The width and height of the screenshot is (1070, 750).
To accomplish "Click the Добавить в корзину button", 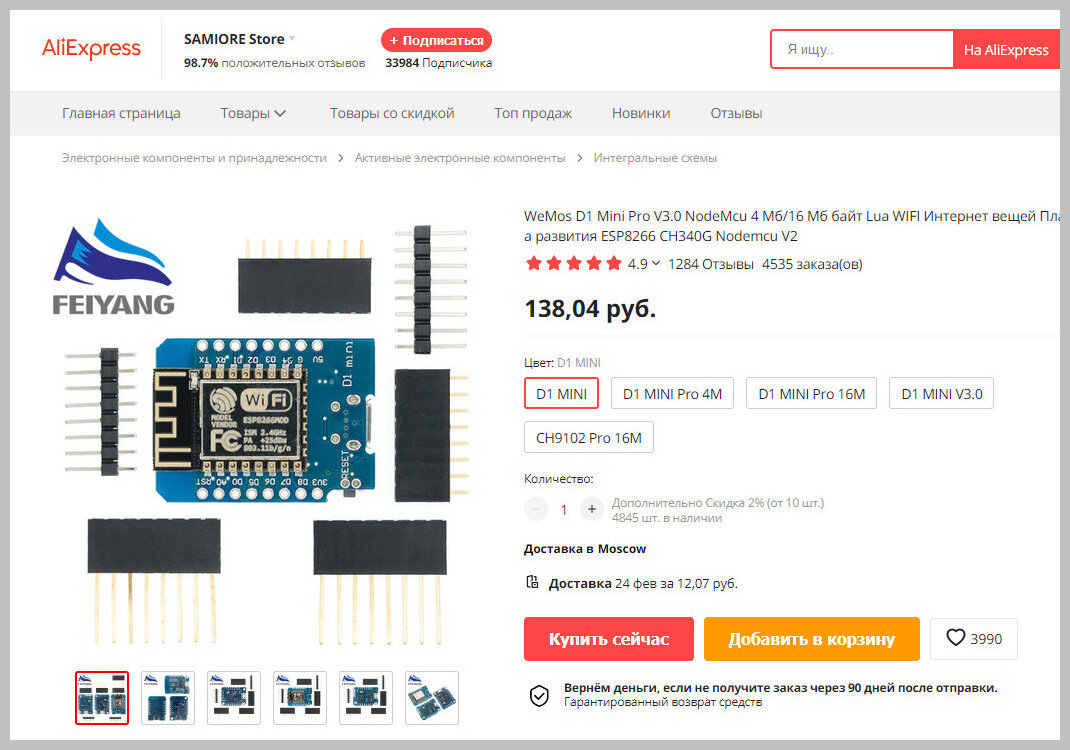I will coord(811,639).
